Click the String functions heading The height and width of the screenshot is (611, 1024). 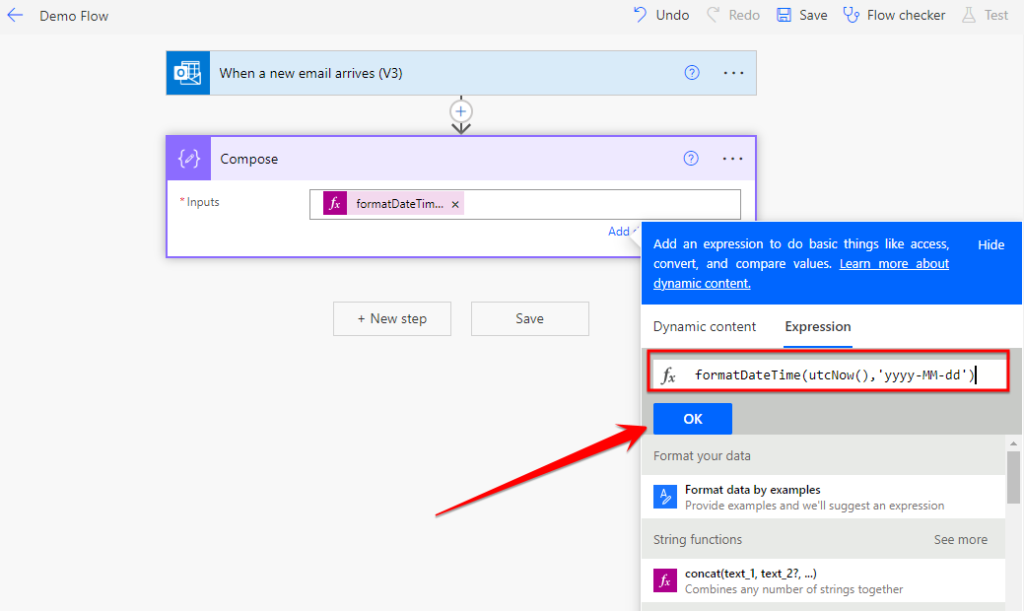click(697, 540)
